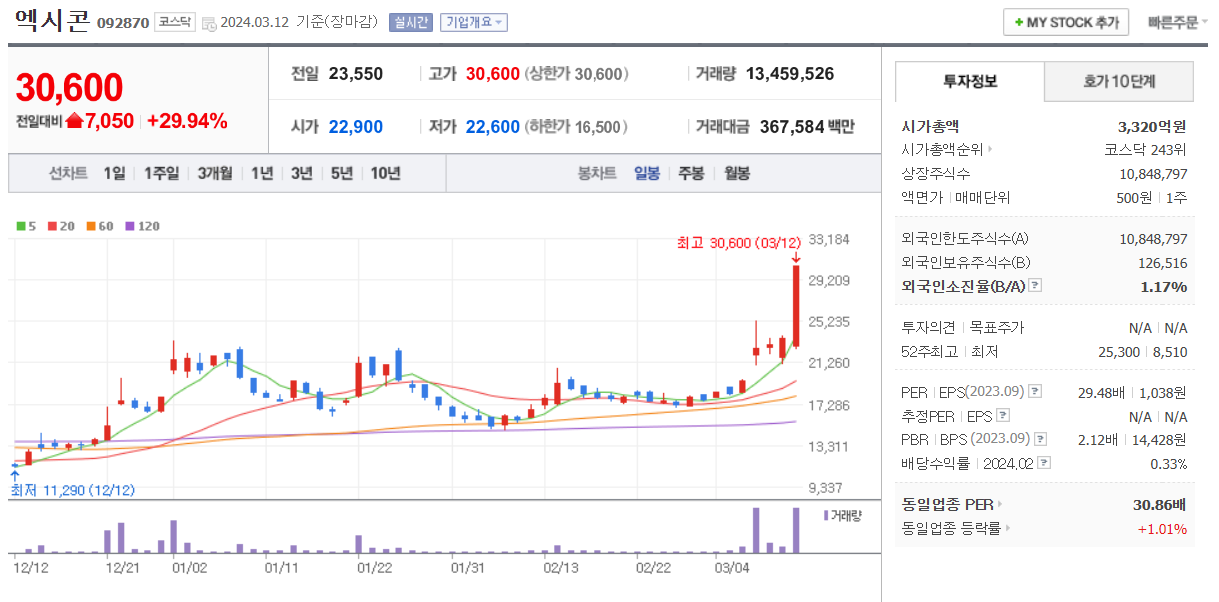Toggle the 실시간 real-time button
Viewport: 1219px width, 602px height.
coord(410,22)
